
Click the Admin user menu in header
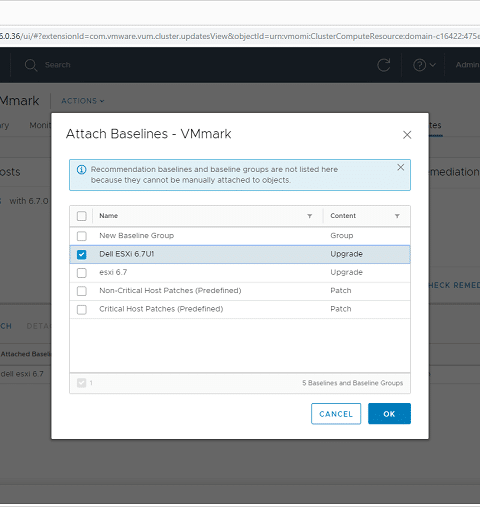(468, 65)
